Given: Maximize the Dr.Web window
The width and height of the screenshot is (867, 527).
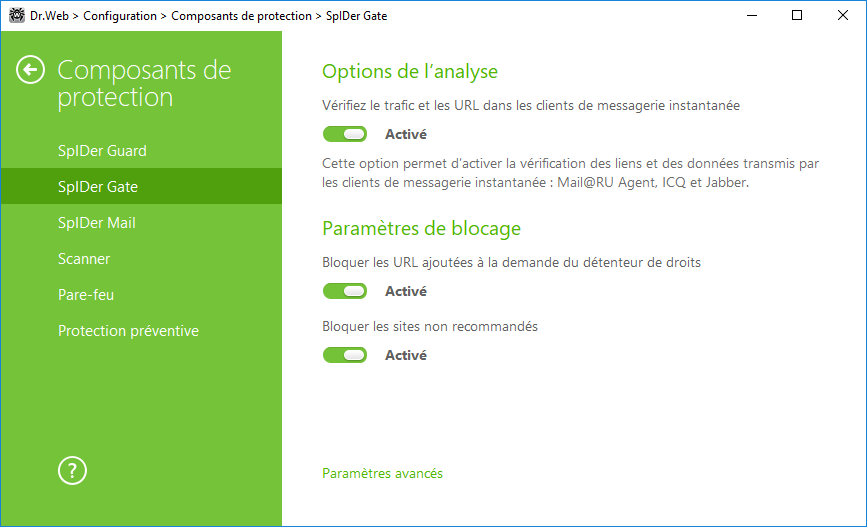Looking at the screenshot, I should 797,15.
